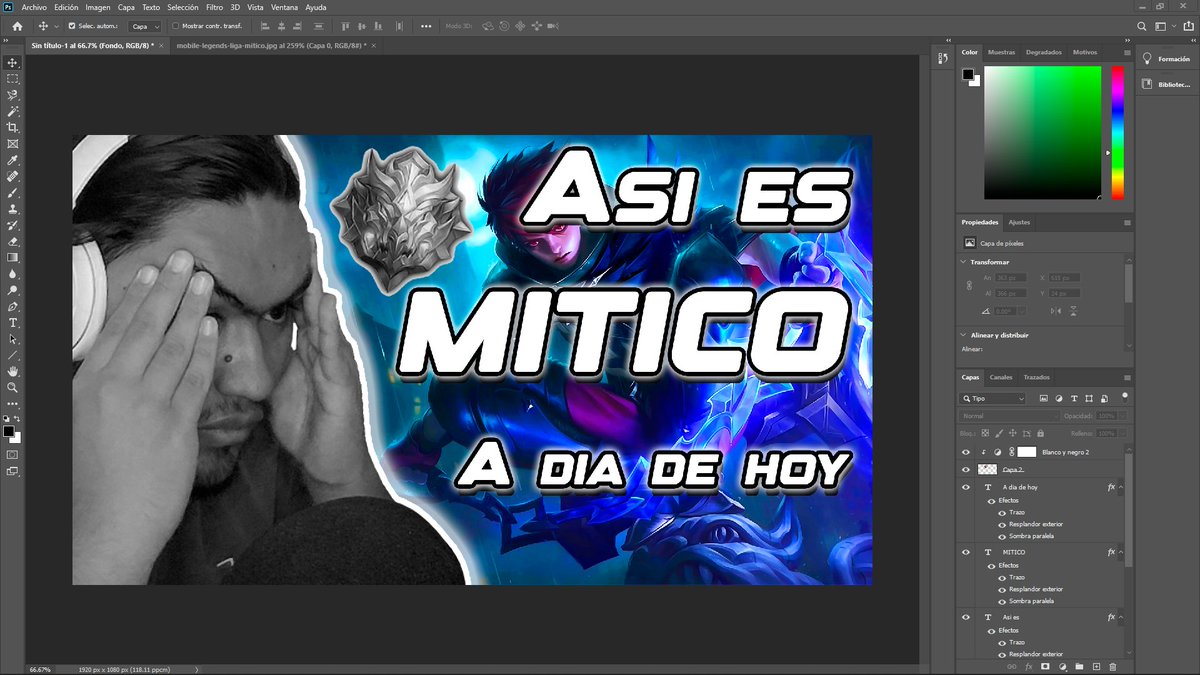Select the Crop tool
The image size is (1200, 675).
tap(13, 127)
